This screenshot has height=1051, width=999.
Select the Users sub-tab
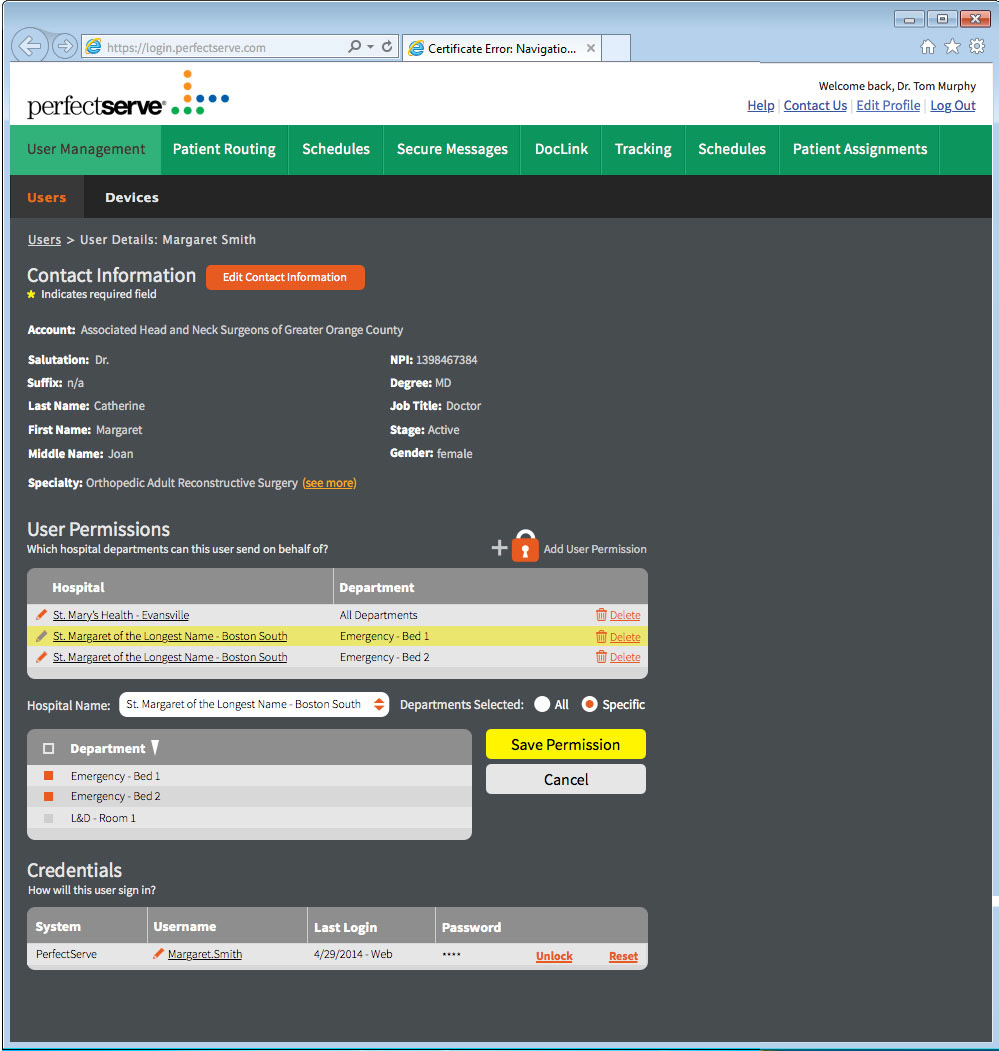click(x=47, y=198)
